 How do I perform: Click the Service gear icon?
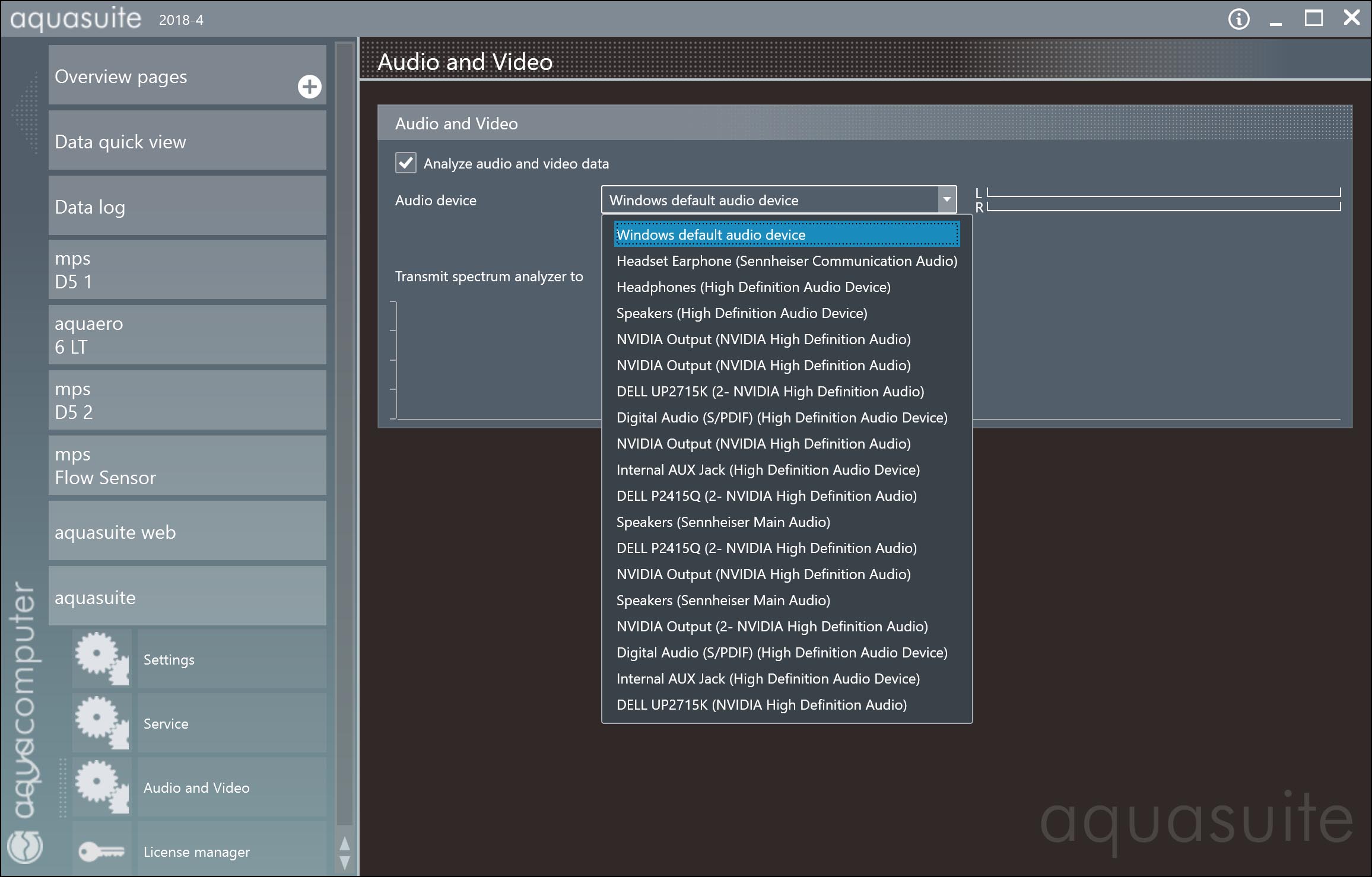tap(101, 723)
